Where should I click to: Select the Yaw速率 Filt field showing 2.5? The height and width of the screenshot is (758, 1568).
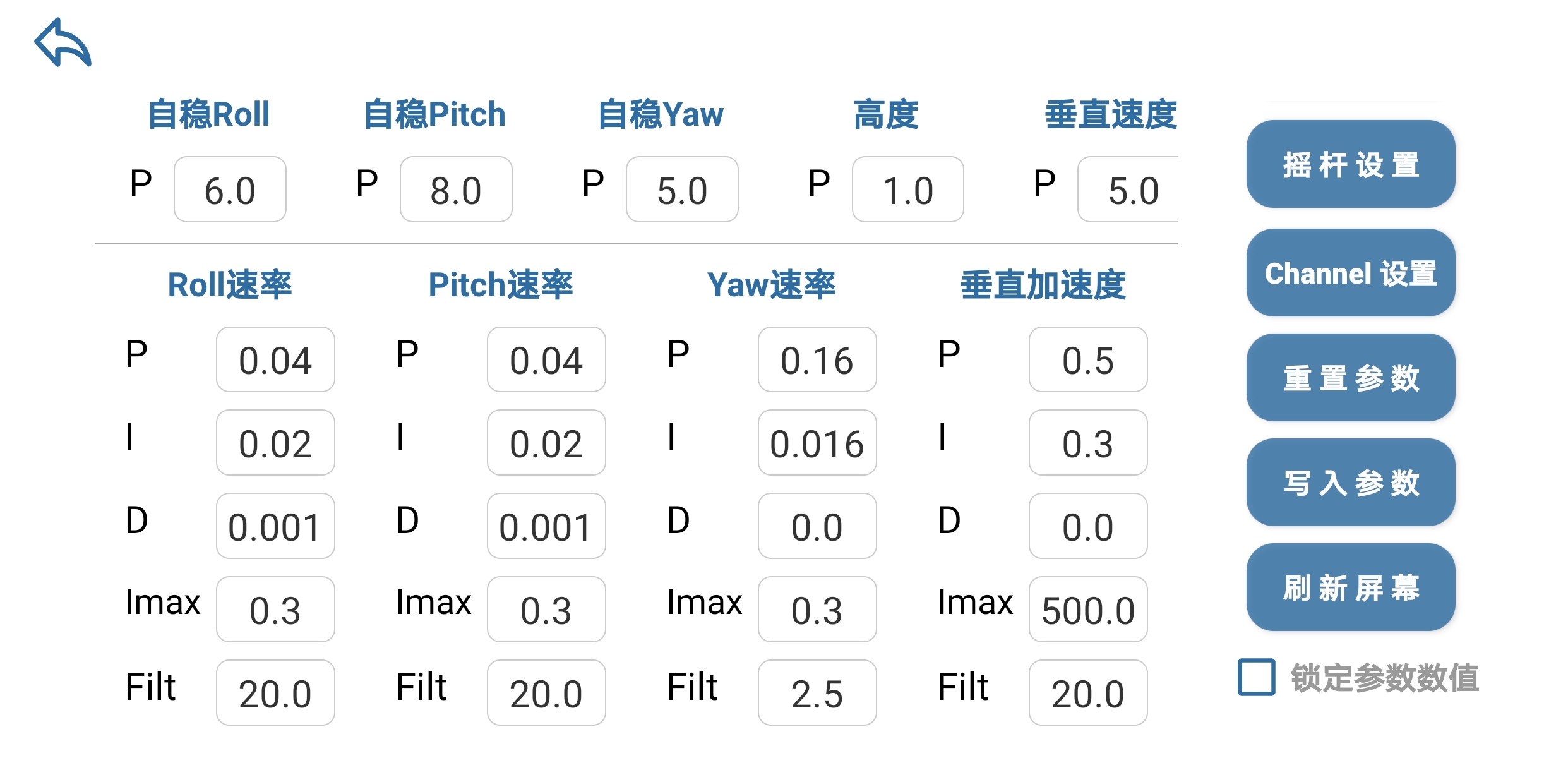(x=817, y=693)
